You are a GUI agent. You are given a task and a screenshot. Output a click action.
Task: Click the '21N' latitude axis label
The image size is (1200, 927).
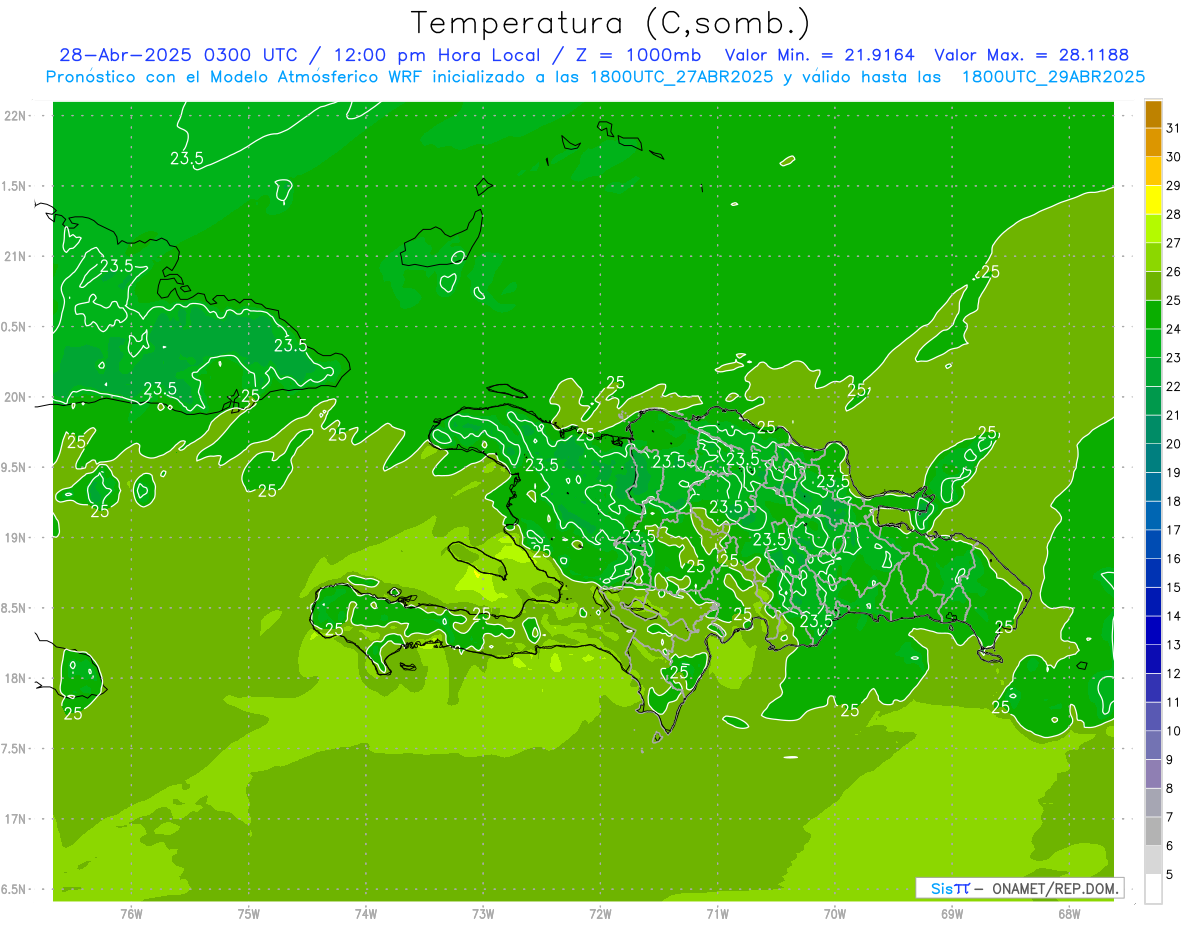click(x=15, y=256)
